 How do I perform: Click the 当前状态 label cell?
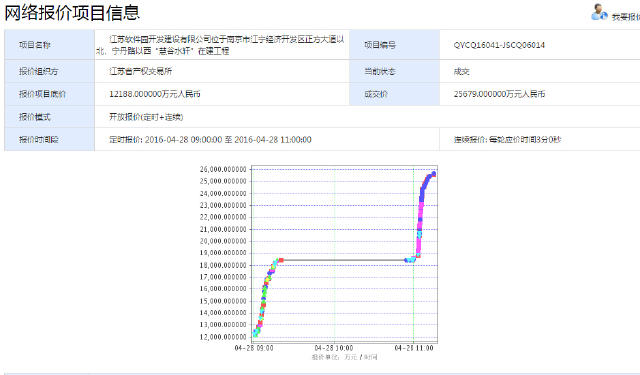[x=394, y=71]
